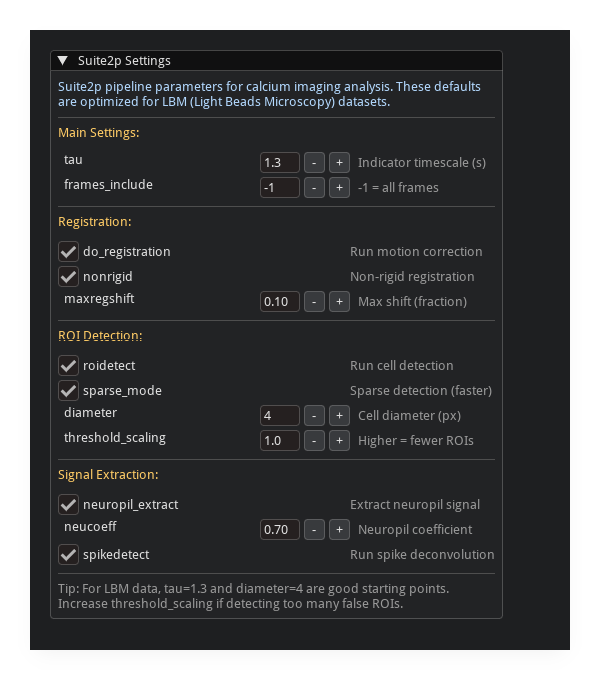Collapse the Suite2p Settings panel
This screenshot has height=680, width=600.
click(63, 61)
